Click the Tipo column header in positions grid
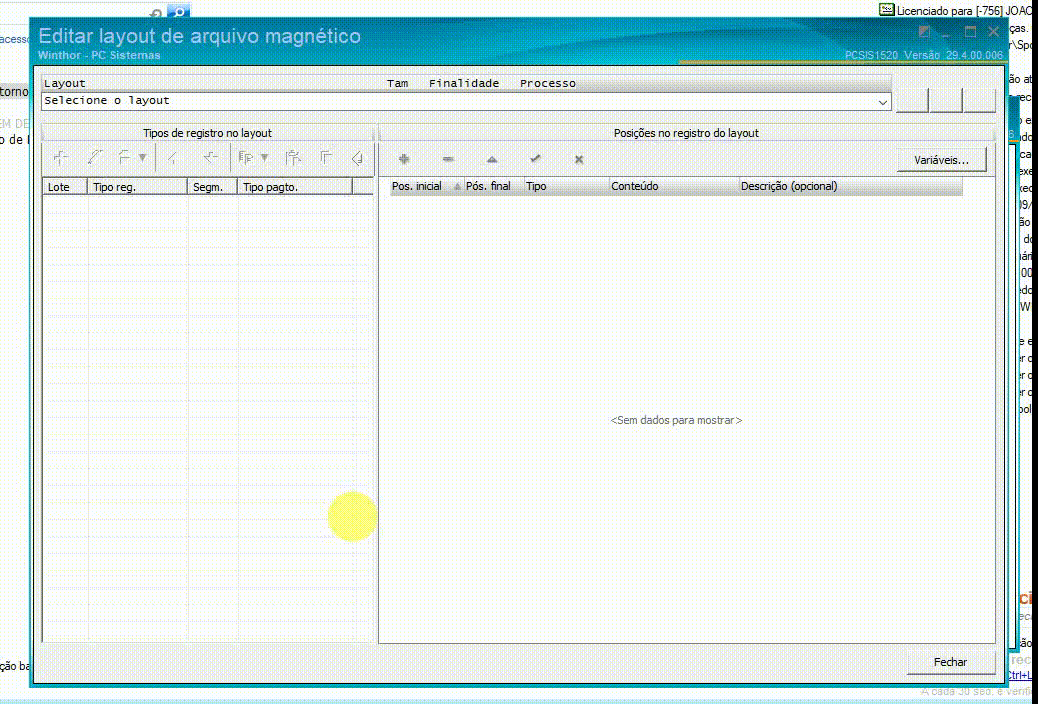This screenshot has height=704, width=1038. coord(567,186)
